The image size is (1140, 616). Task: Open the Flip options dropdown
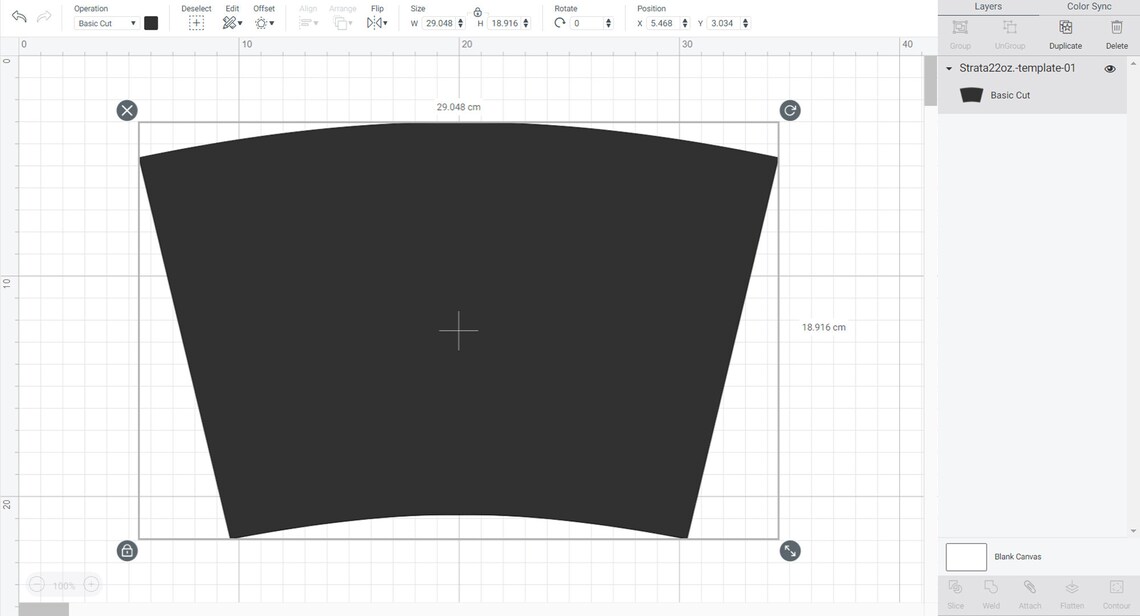(x=384, y=22)
